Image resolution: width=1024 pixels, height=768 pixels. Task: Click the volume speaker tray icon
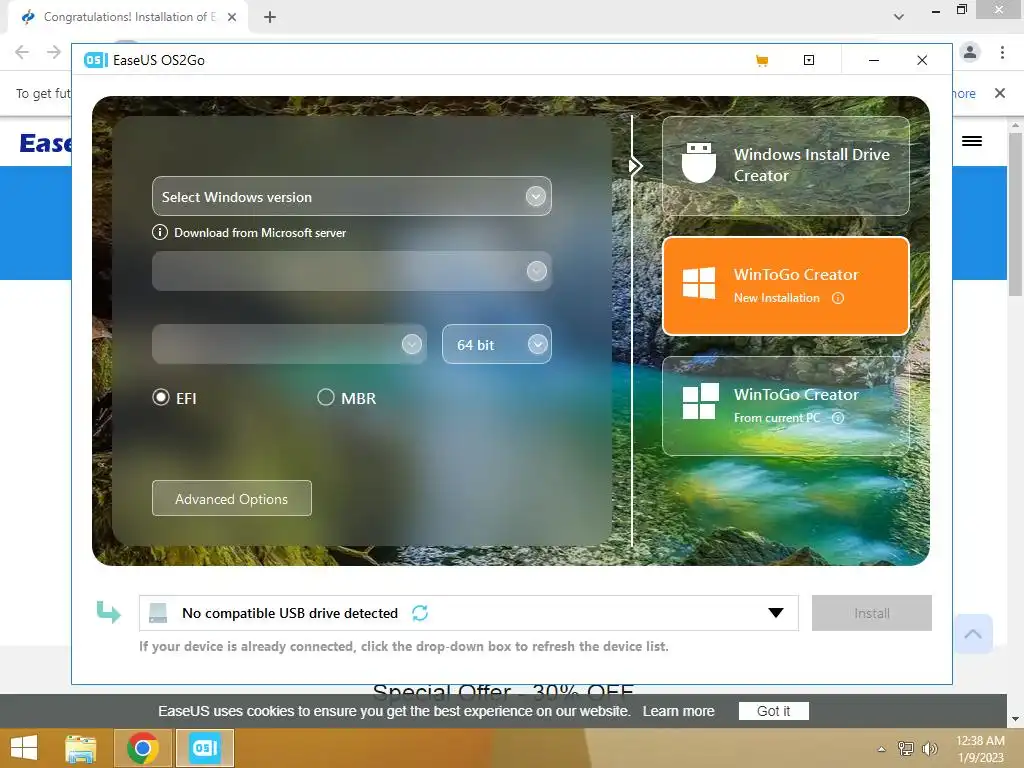pos(929,748)
